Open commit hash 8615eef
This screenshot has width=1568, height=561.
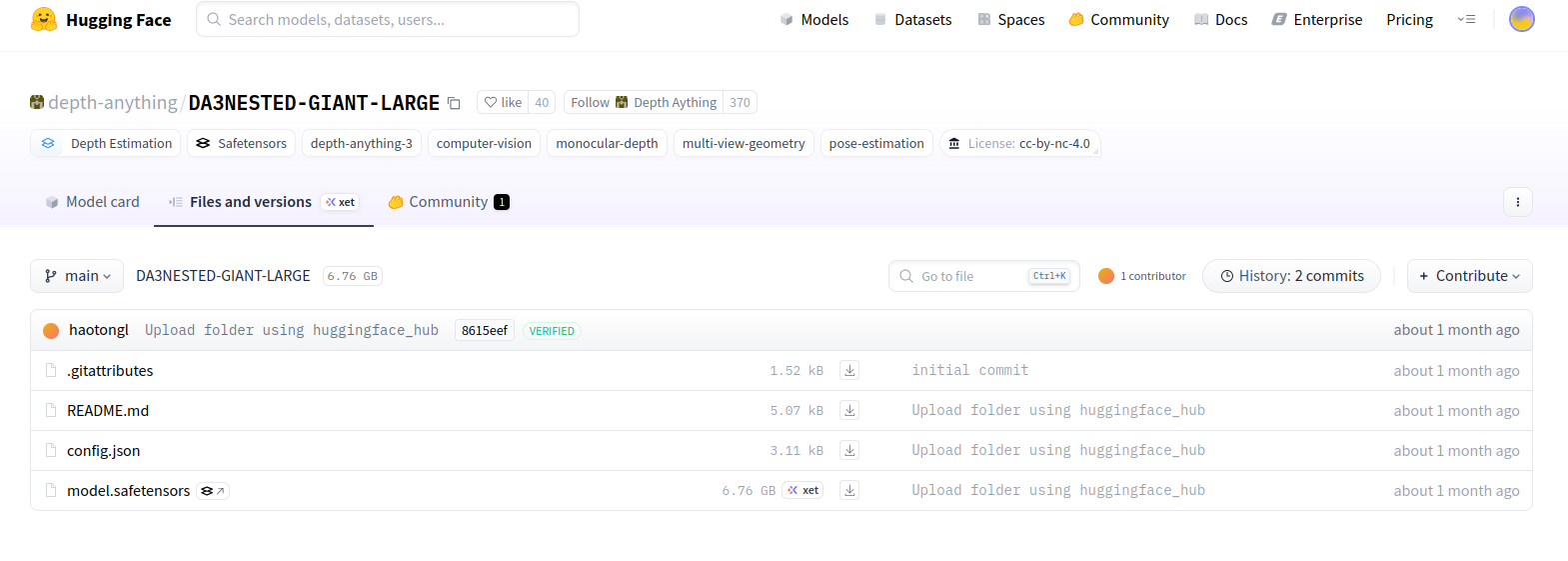pos(485,330)
